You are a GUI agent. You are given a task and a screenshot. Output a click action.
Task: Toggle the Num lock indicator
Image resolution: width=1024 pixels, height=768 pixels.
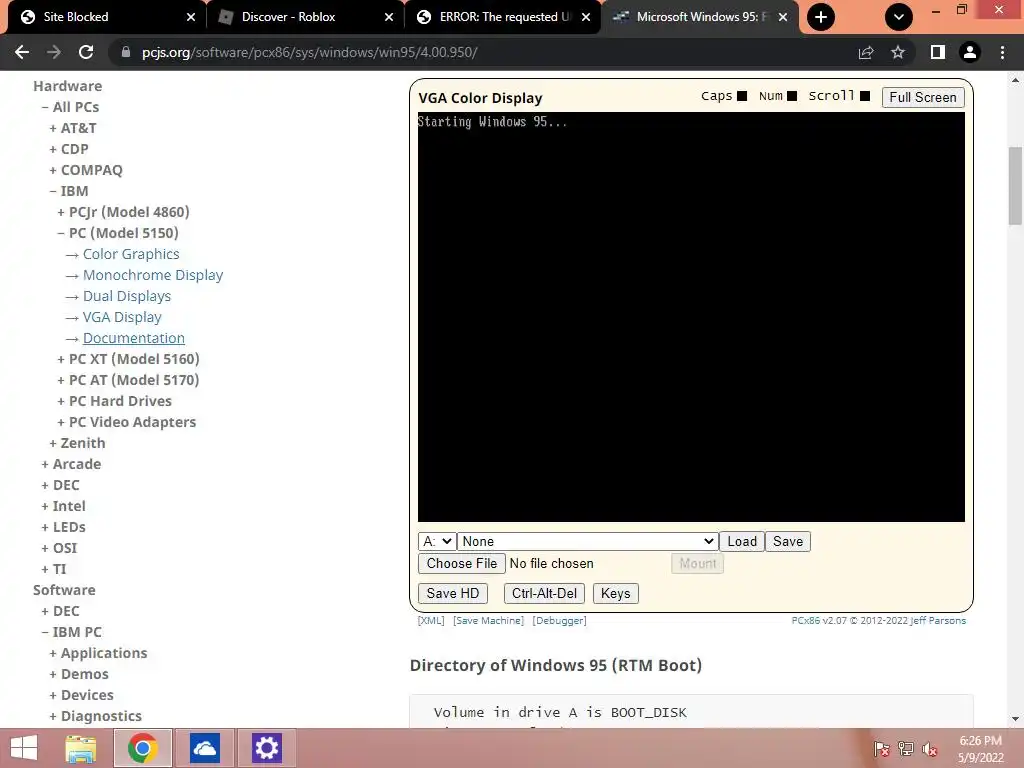point(792,96)
